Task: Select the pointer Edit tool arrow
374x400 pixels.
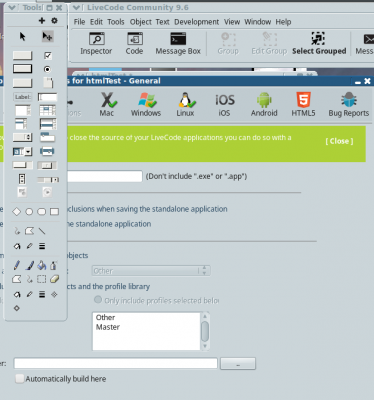Action: [22, 36]
